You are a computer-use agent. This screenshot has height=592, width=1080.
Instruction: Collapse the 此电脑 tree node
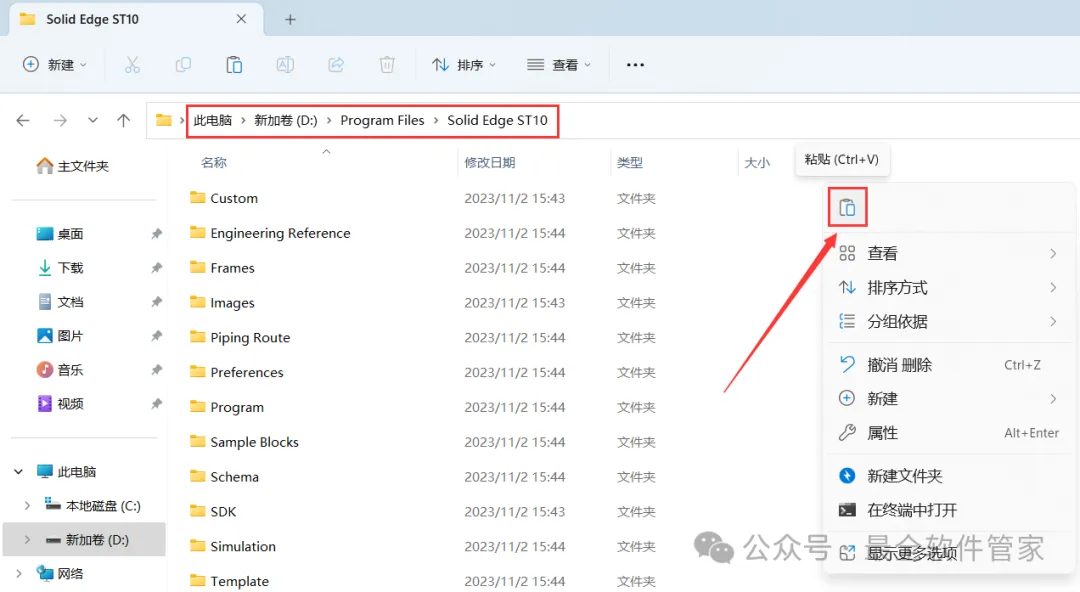(x=19, y=471)
